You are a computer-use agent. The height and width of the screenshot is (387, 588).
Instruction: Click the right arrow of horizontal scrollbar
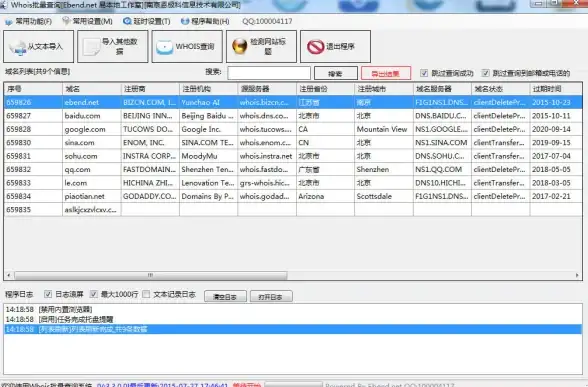577,275
